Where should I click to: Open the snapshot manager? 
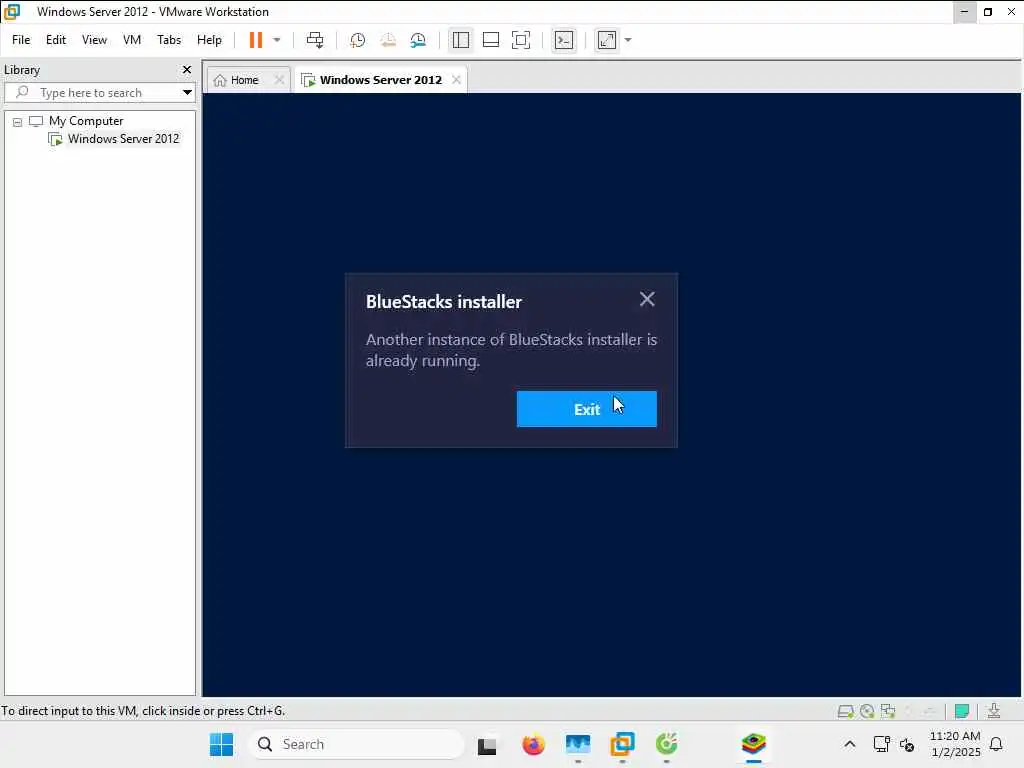point(418,40)
